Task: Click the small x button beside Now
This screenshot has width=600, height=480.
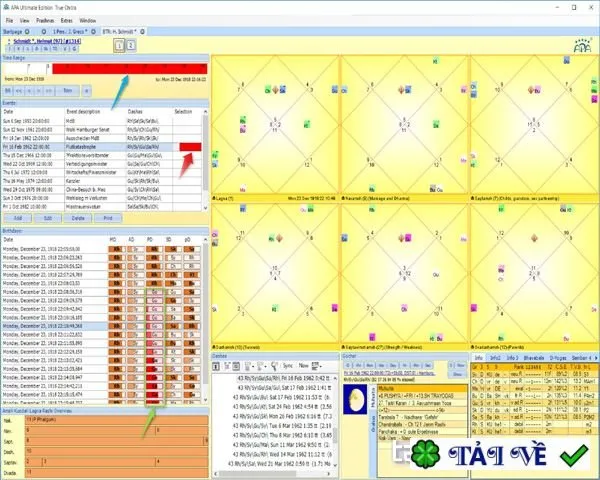Action: tap(87, 91)
